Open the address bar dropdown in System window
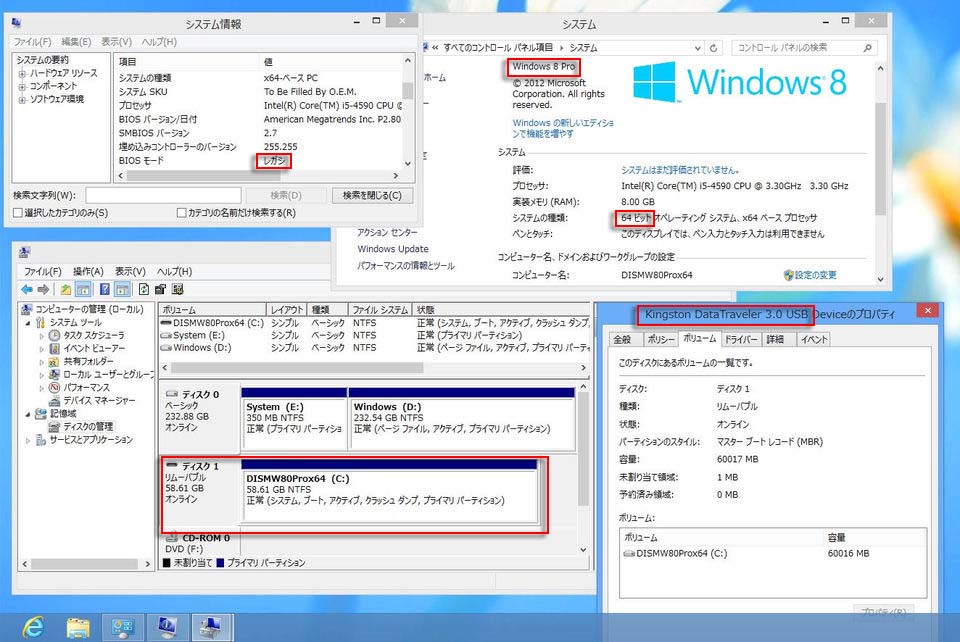960x642 pixels. click(697, 48)
